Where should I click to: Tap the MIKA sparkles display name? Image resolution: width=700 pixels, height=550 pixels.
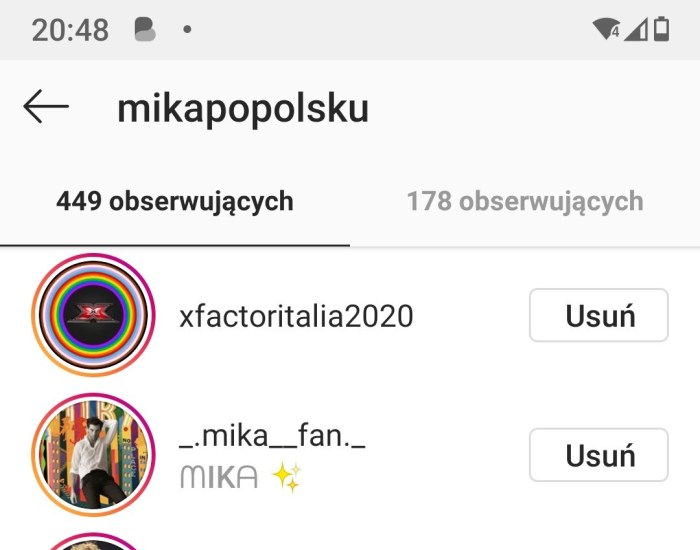(241, 477)
